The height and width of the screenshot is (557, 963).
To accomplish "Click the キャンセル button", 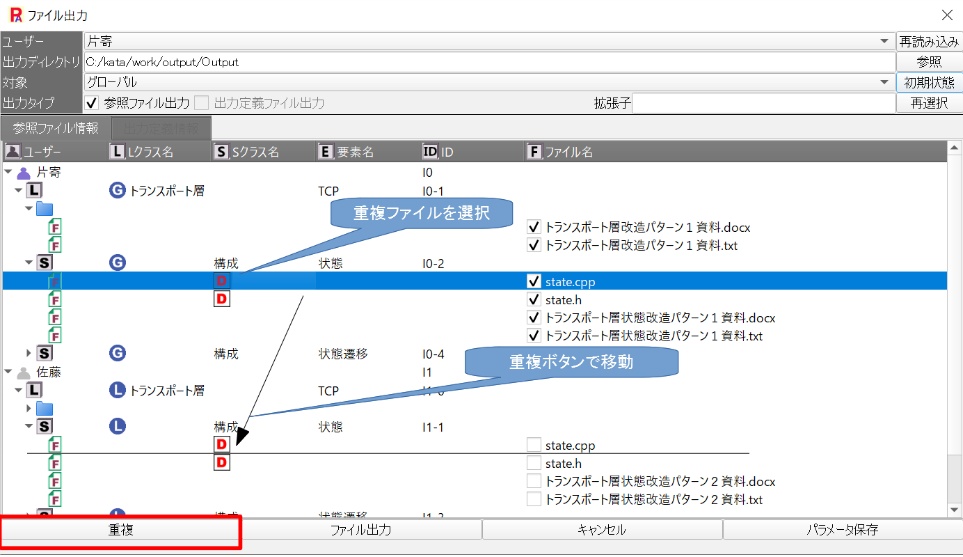I will pyautogui.click(x=602, y=530).
